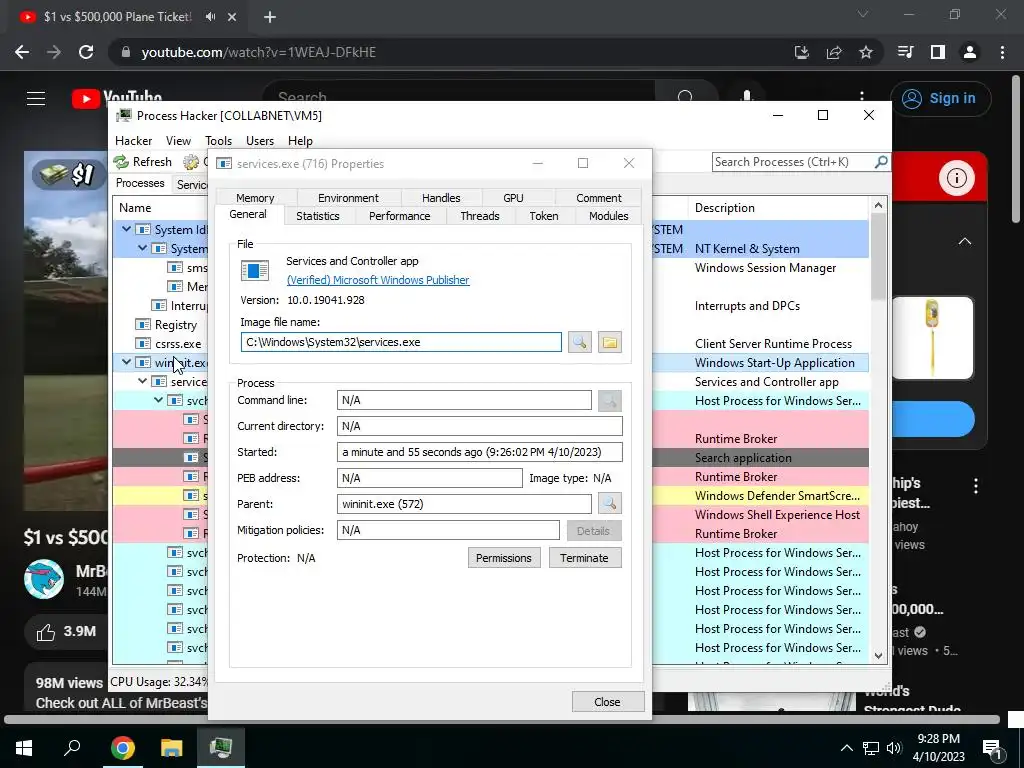Switch to the Statistics tab

[x=317, y=216]
